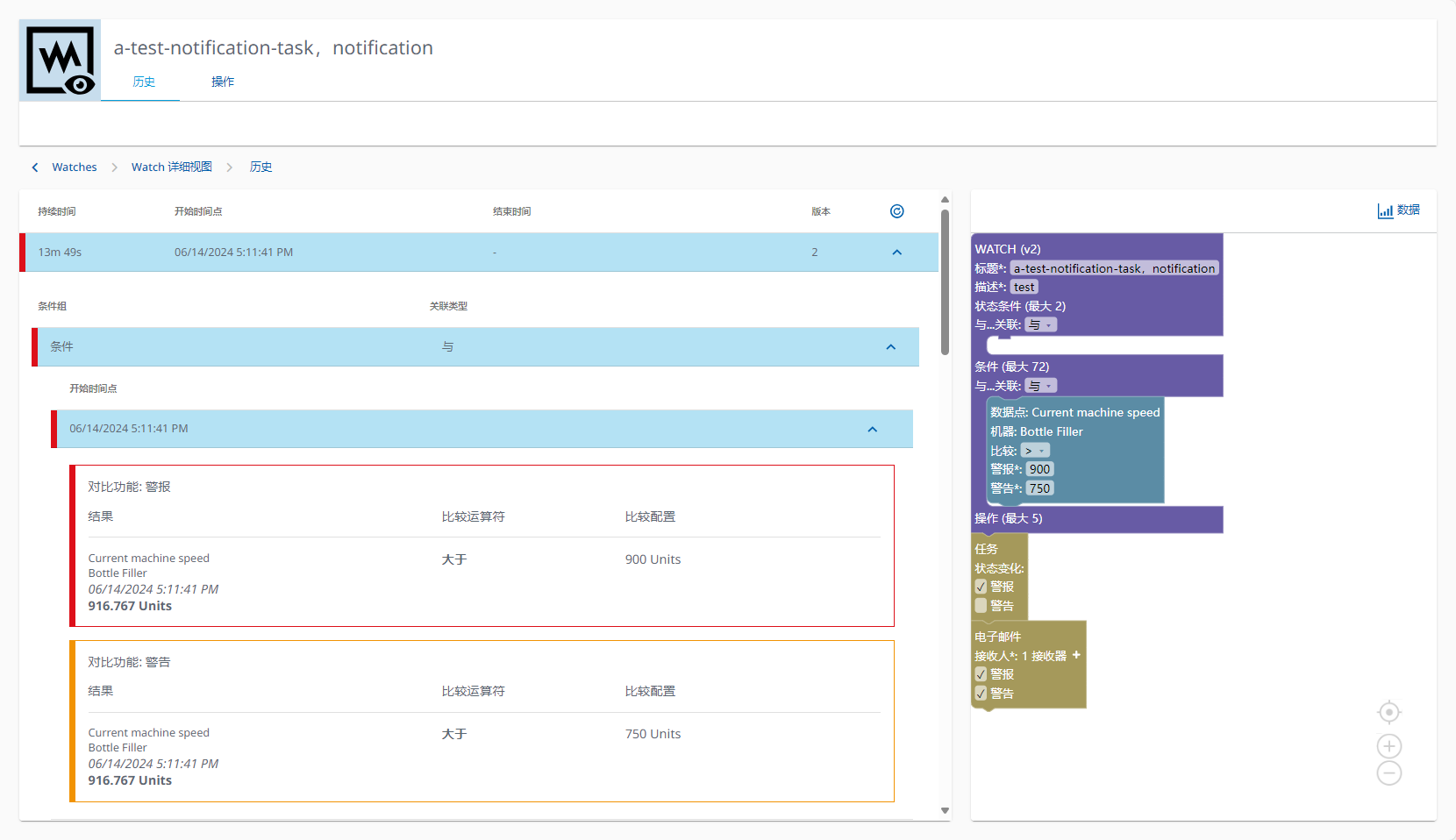Viewport: 1456px width, 840px height.
Task: Open Watch 详细视图 breadcrumb link
Action: click(172, 167)
